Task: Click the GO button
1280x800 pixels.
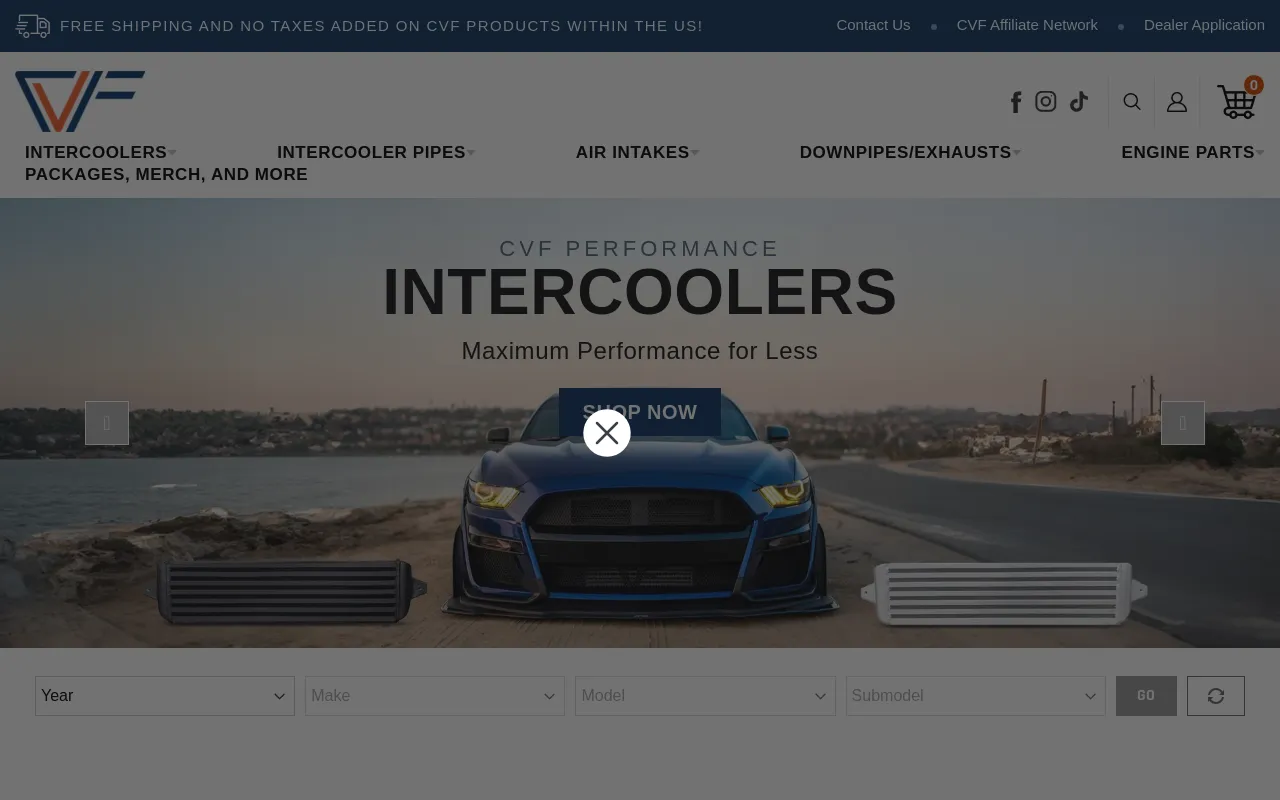Action: pos(1146,695)
